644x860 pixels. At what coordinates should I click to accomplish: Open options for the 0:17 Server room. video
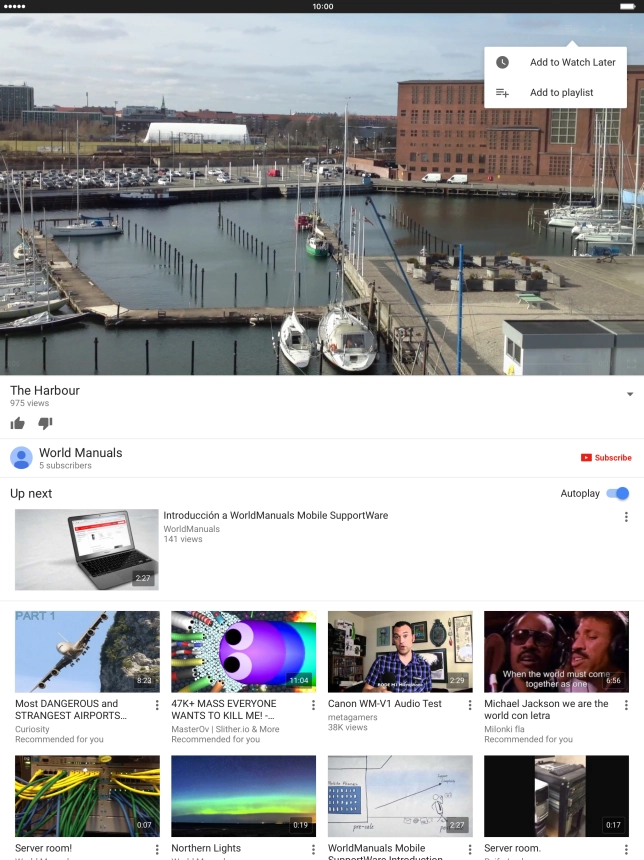coord(626,849)
